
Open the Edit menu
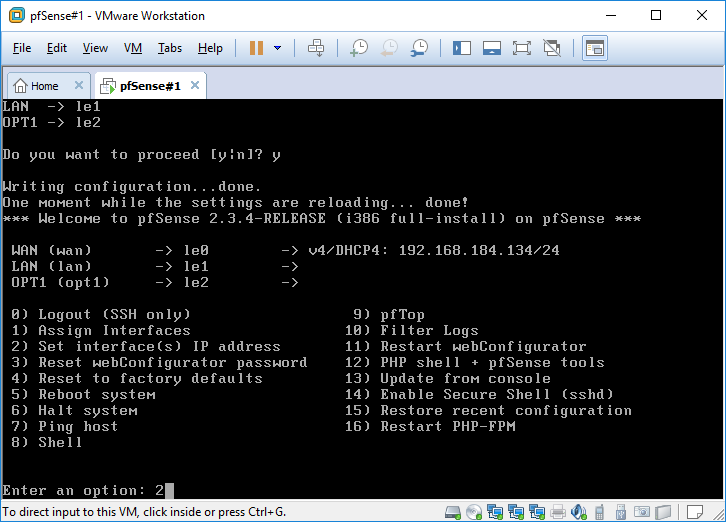point(56,48)
